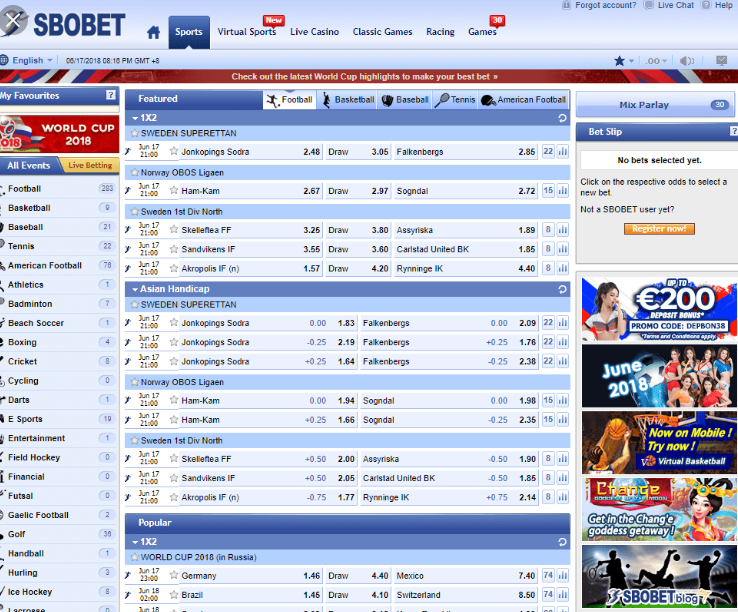Favourite the Ham-Kam 1X2 match star
Image resolution: width=738 pixels, height=612 pixels.
174,190
